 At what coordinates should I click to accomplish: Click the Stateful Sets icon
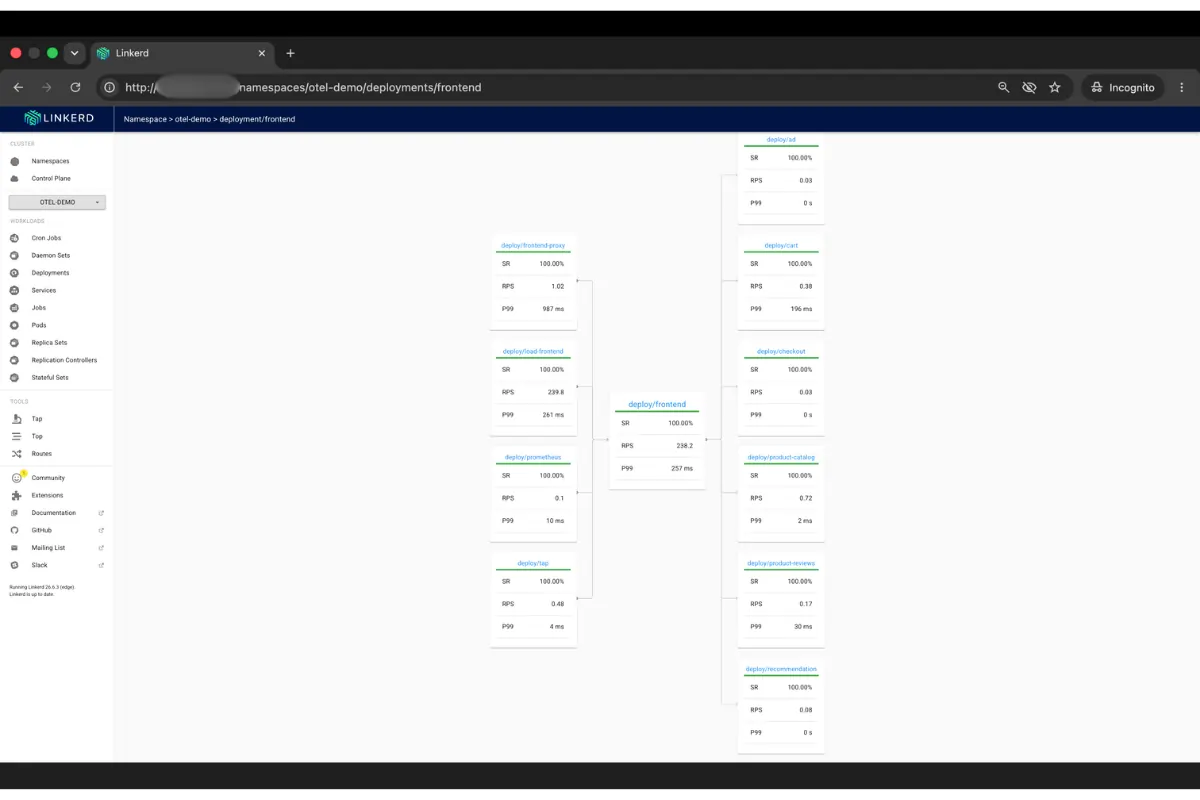(15, 377)
